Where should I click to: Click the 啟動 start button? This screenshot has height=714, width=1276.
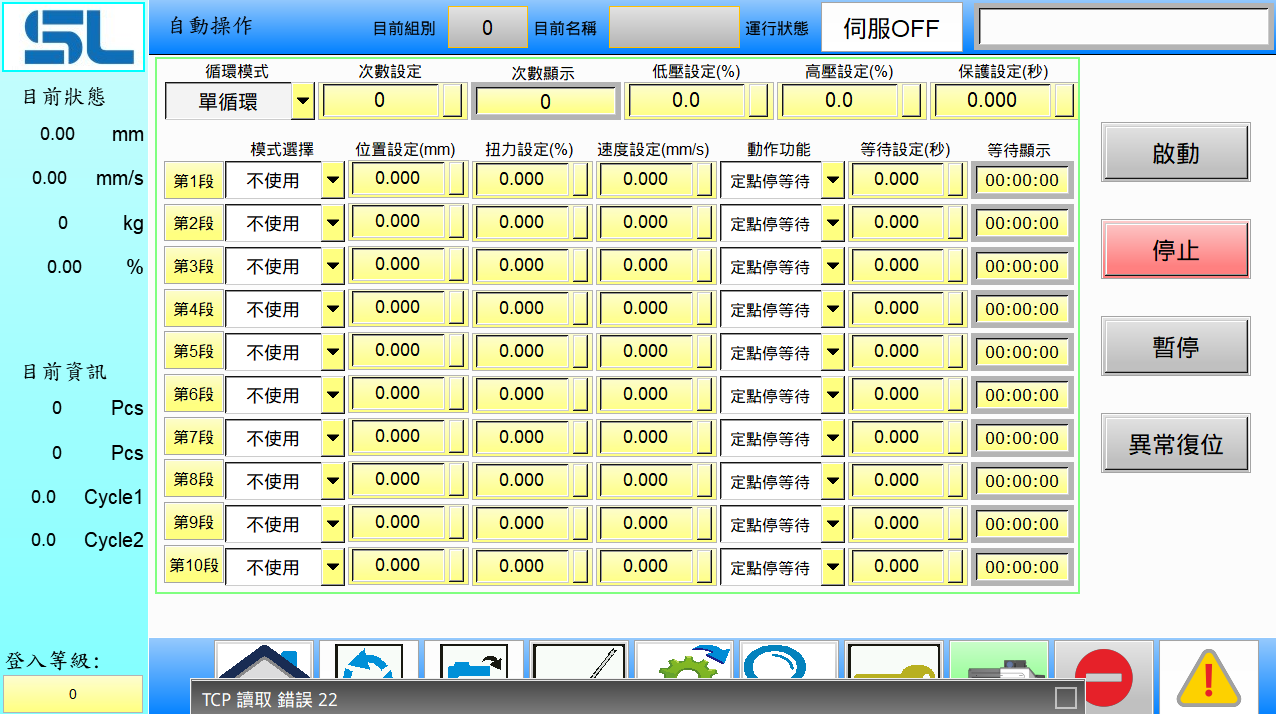tap(1176, 153)
